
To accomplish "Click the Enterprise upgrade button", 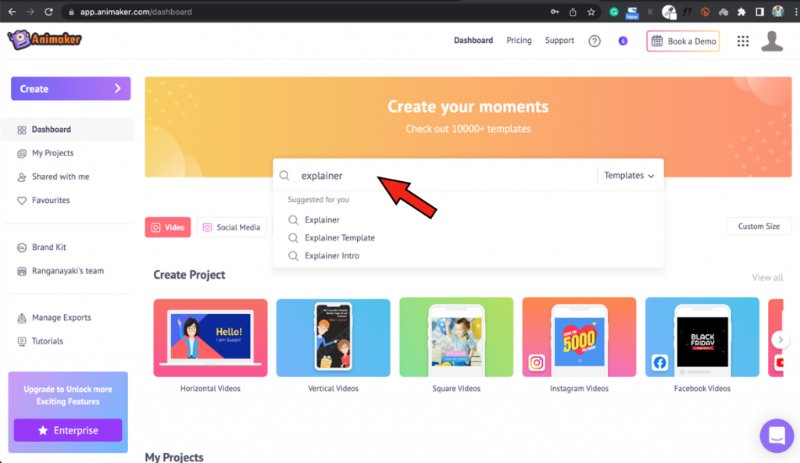I will pos(68,430).
